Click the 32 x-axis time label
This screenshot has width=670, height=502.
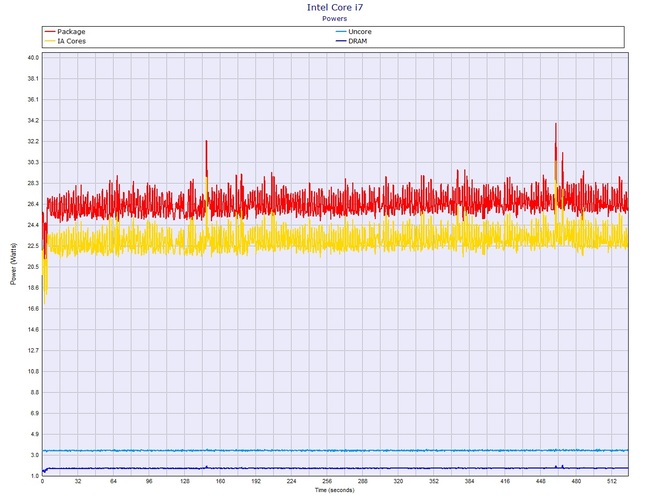point(78,481)
